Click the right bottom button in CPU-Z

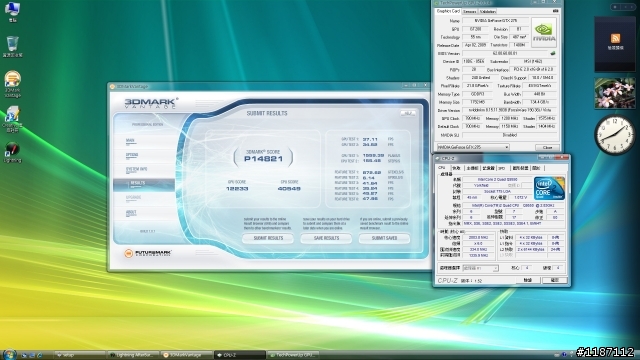point(554,280)
